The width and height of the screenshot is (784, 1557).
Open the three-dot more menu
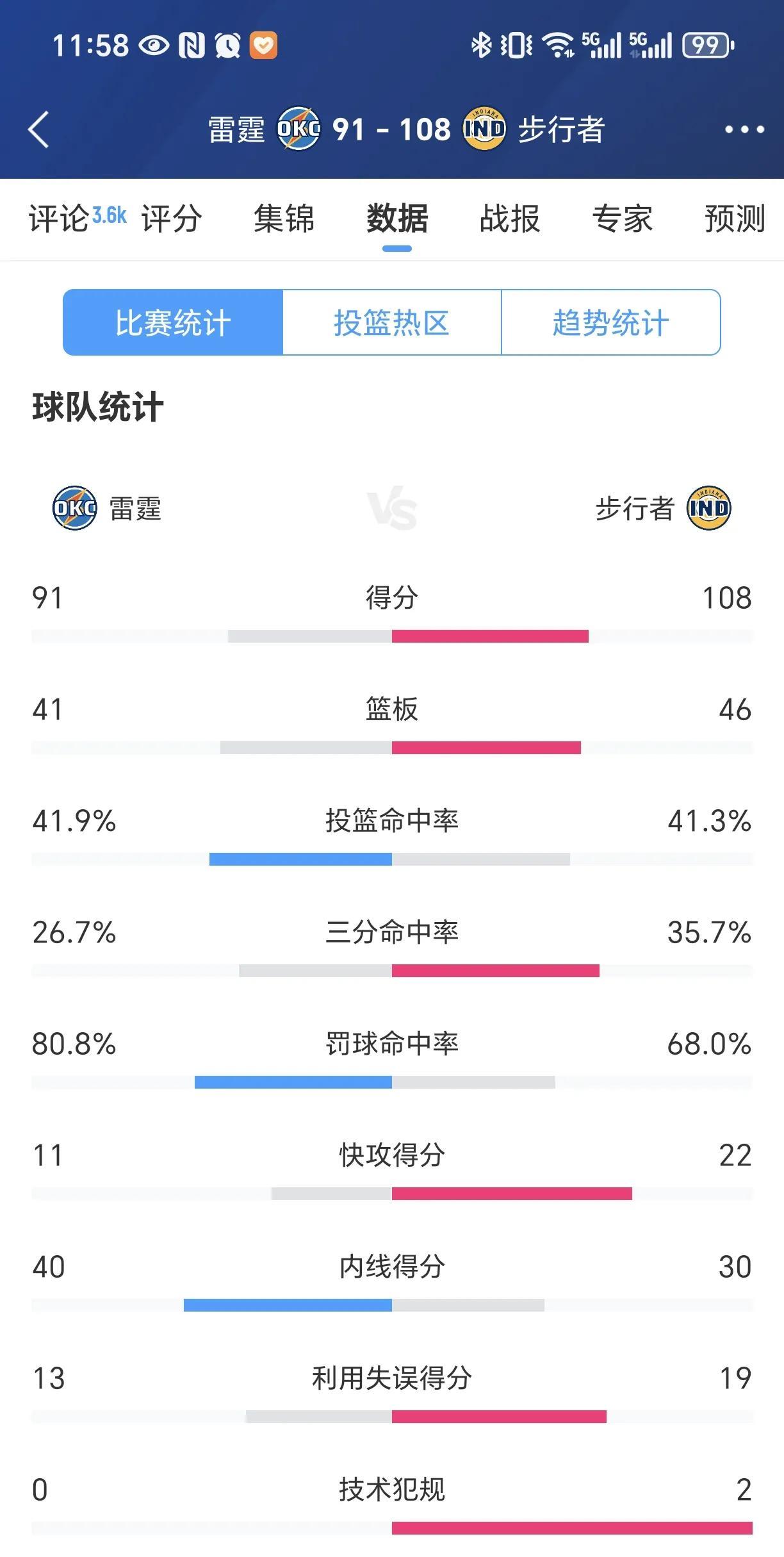[744, 129]
